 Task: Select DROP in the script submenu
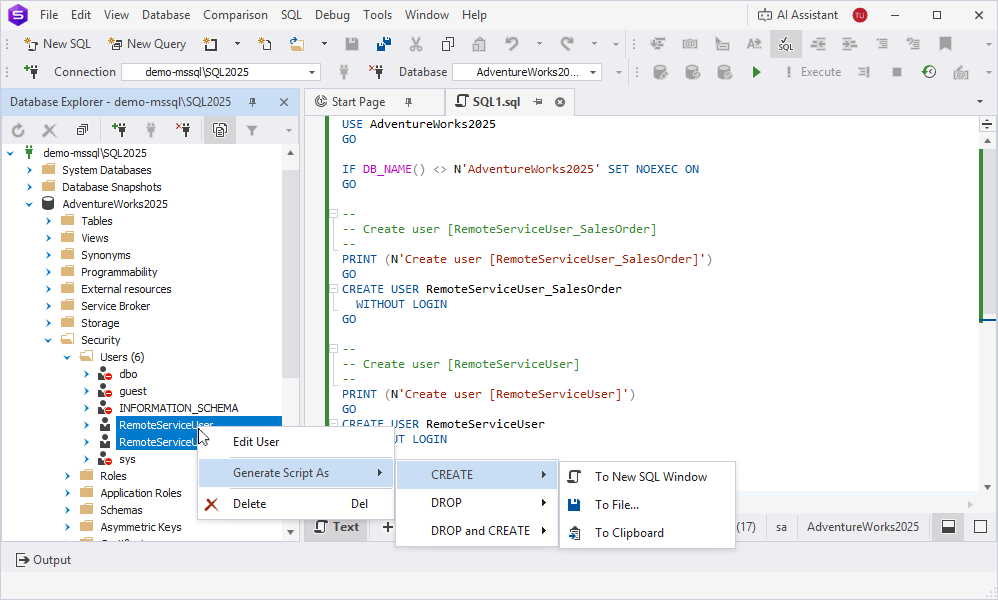click(477, 503)
